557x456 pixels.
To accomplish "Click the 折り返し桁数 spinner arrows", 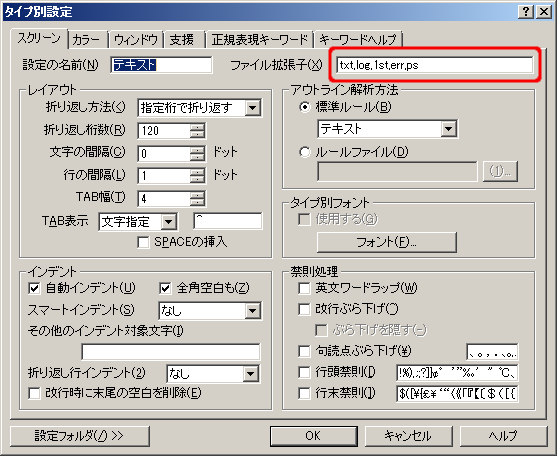I will (197, 131).
